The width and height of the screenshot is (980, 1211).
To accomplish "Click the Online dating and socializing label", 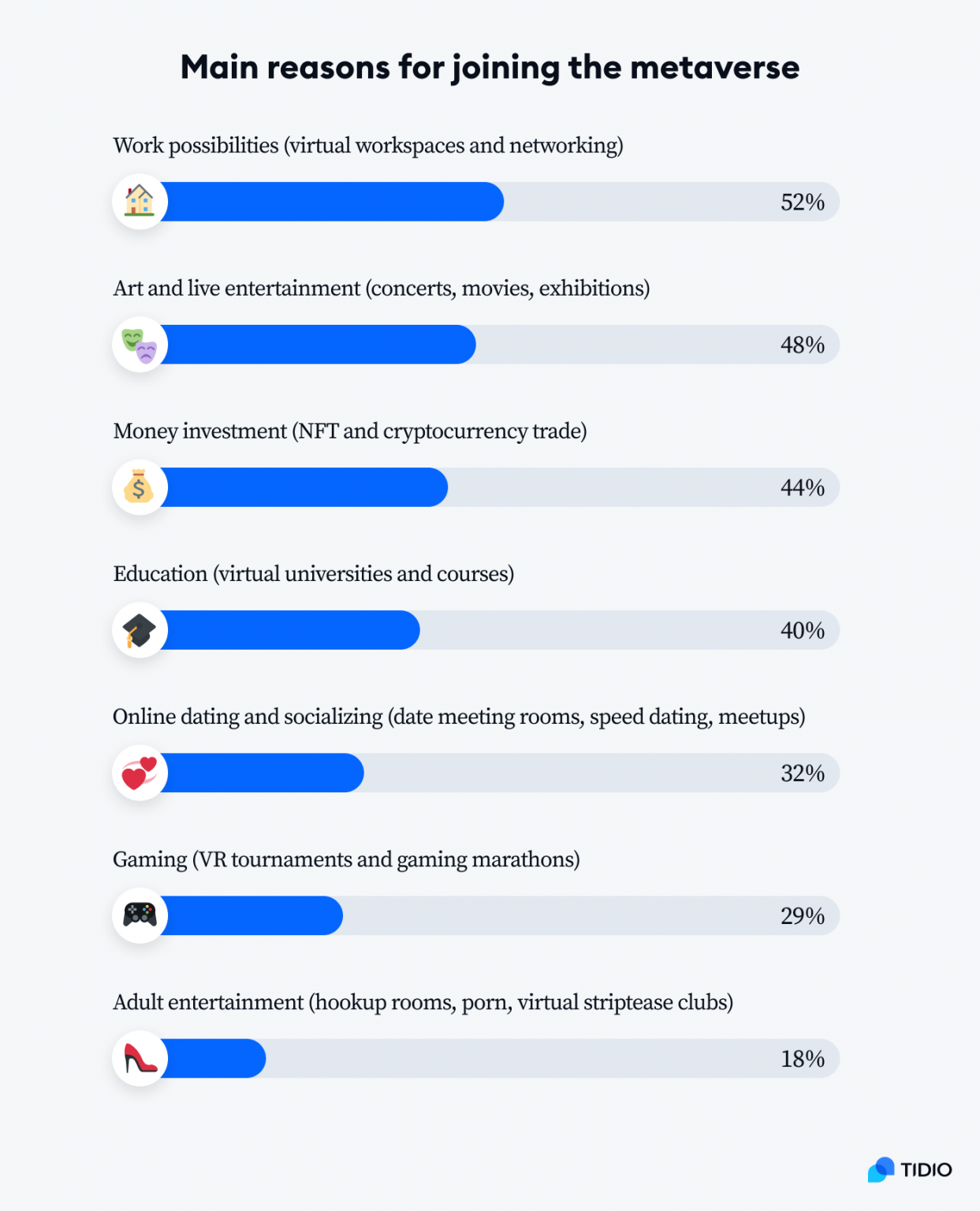I will (458, 717).
